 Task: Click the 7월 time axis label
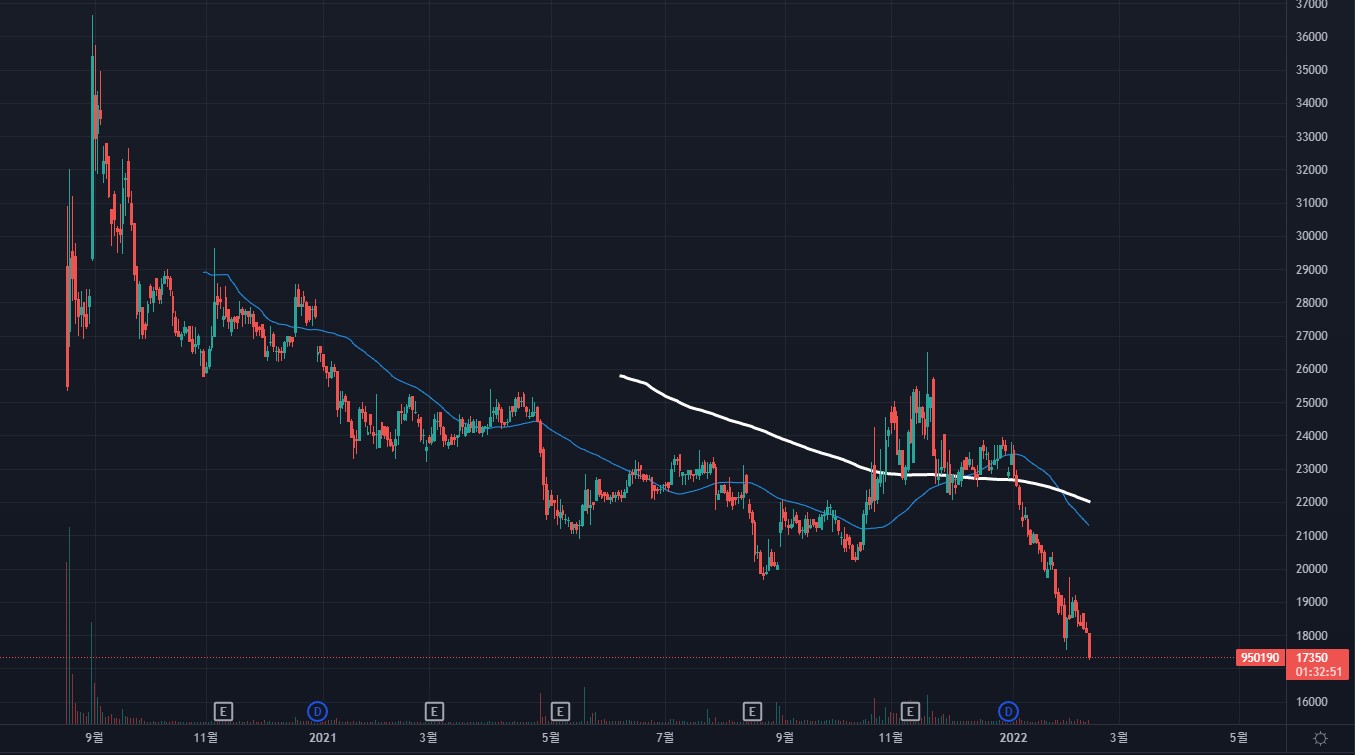(666, 738)
